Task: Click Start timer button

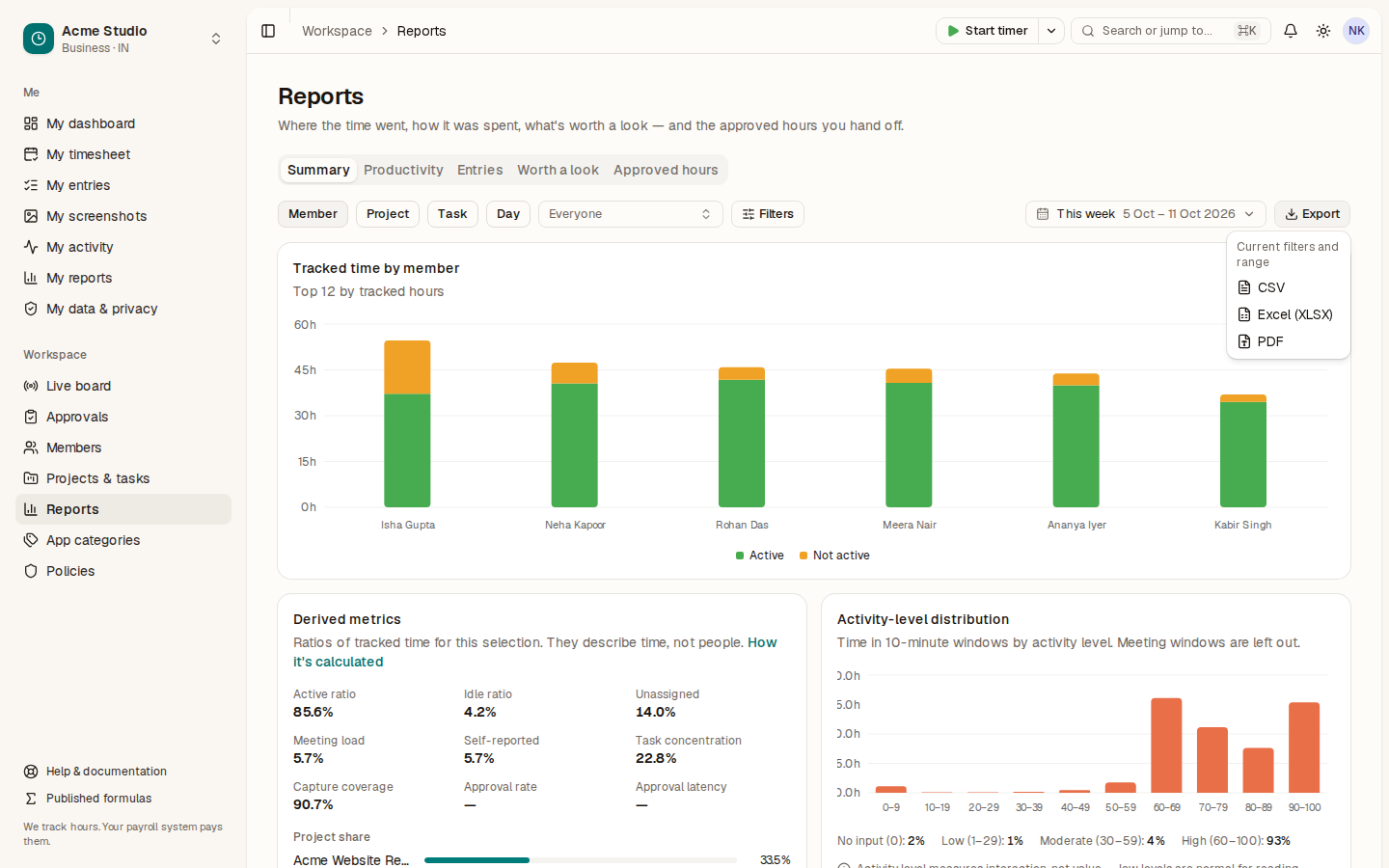Action: [x=987, y=31]
